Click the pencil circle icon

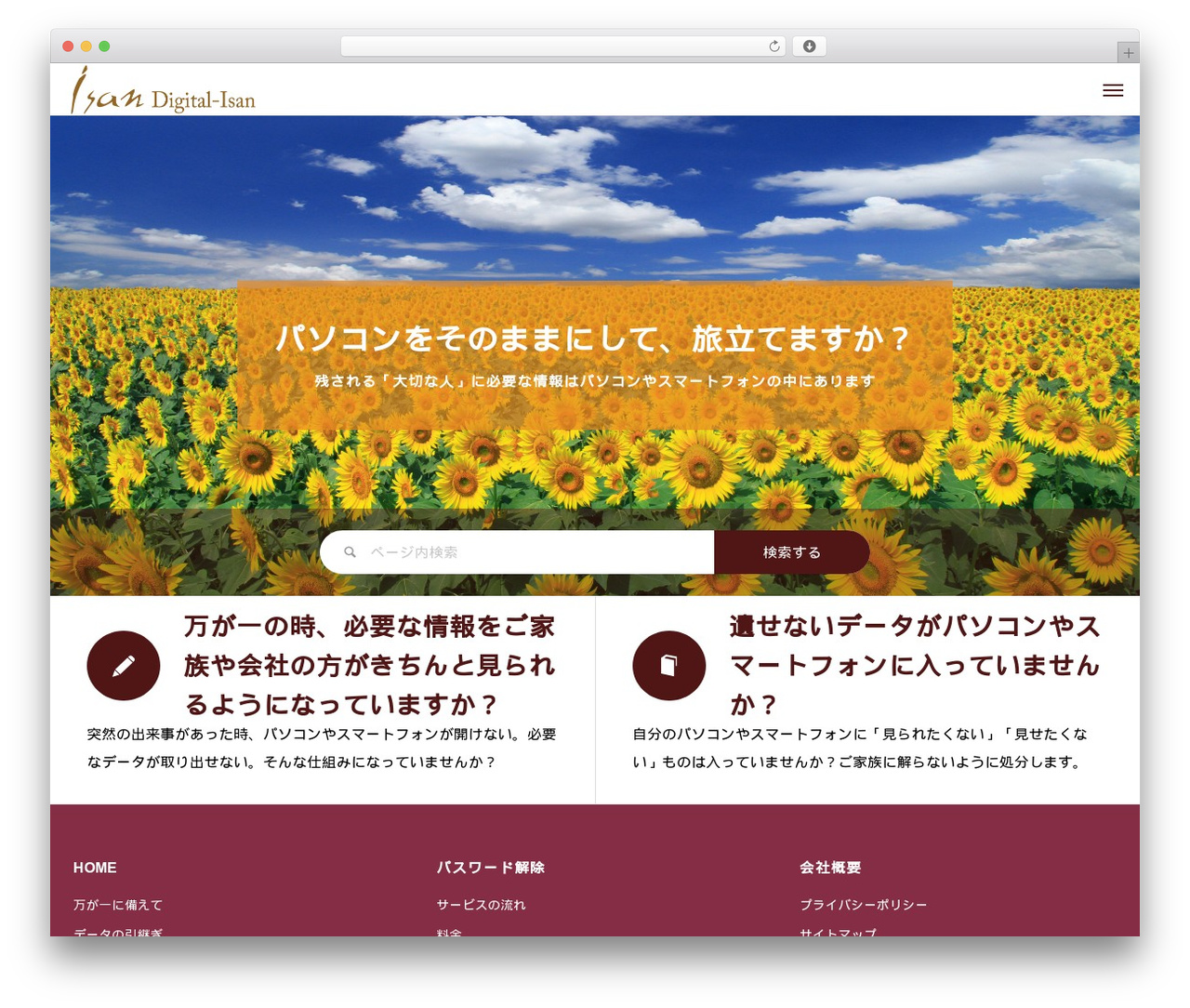pos(124,666)
